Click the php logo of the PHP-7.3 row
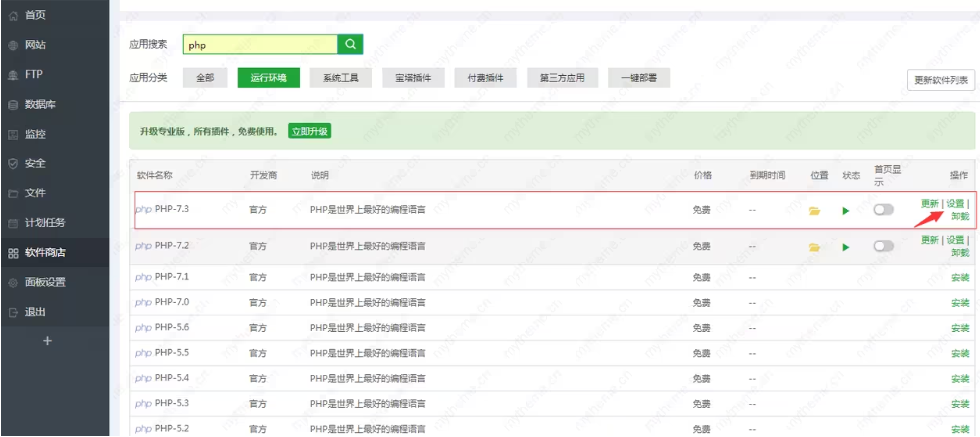The width and height of the screenshot is (980, 437). (x=143, y=209)
